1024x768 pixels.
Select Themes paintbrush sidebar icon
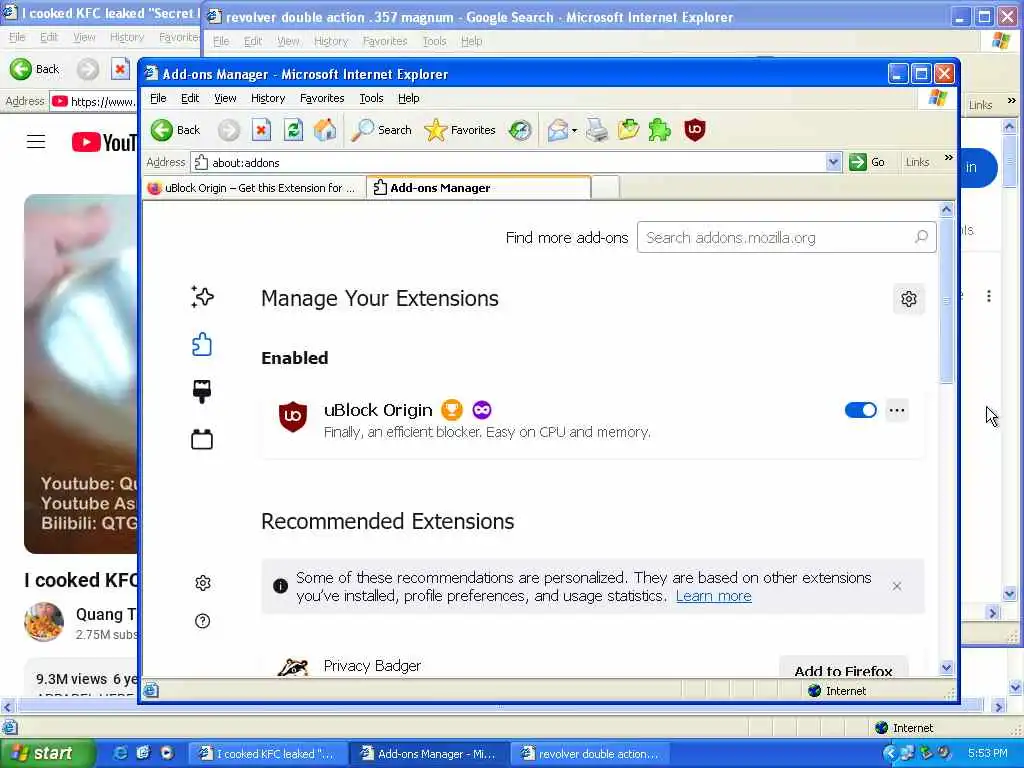coord(202,391)
